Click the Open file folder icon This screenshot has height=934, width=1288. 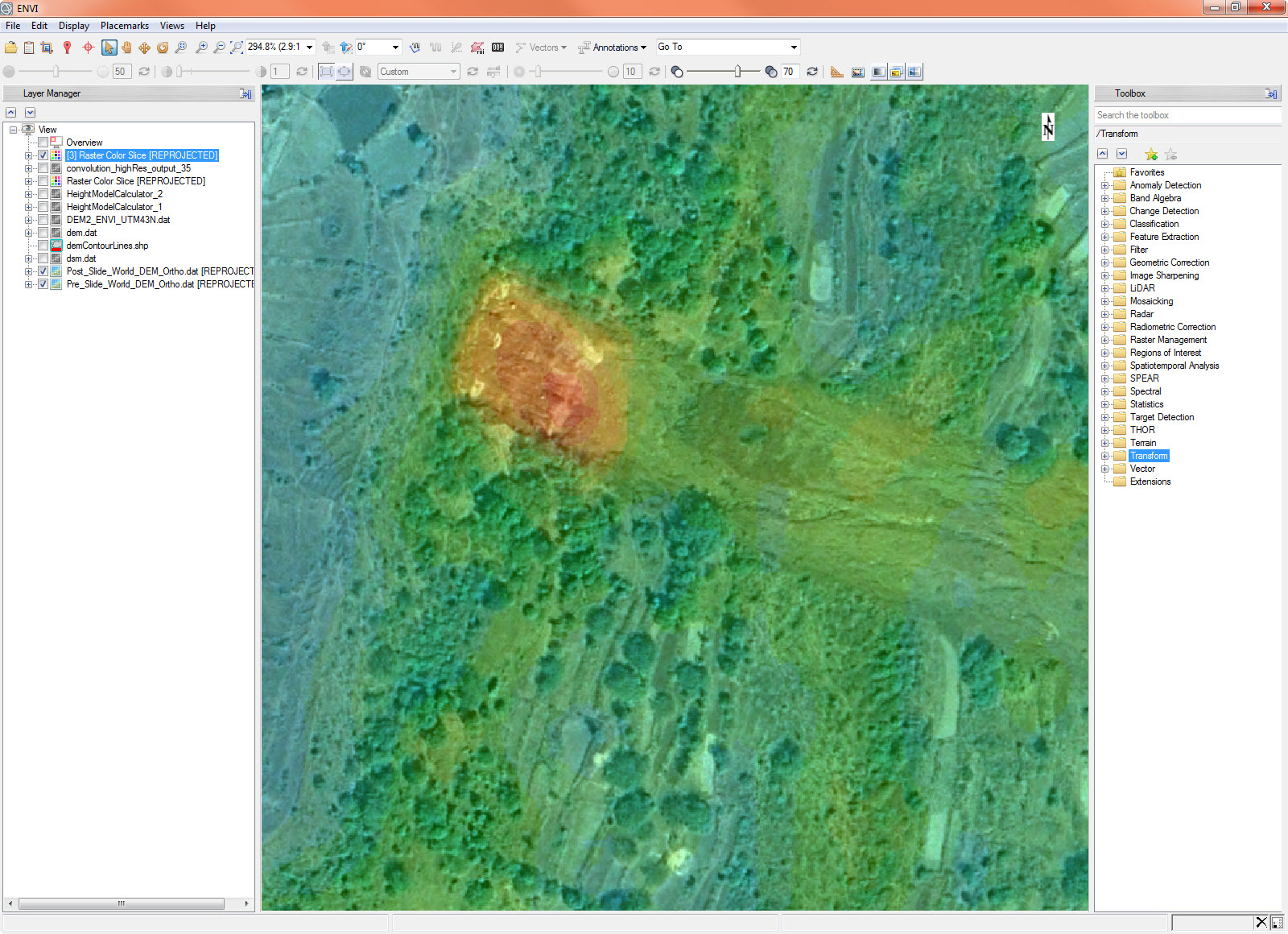pyautogui.click(x=11, y=48)
